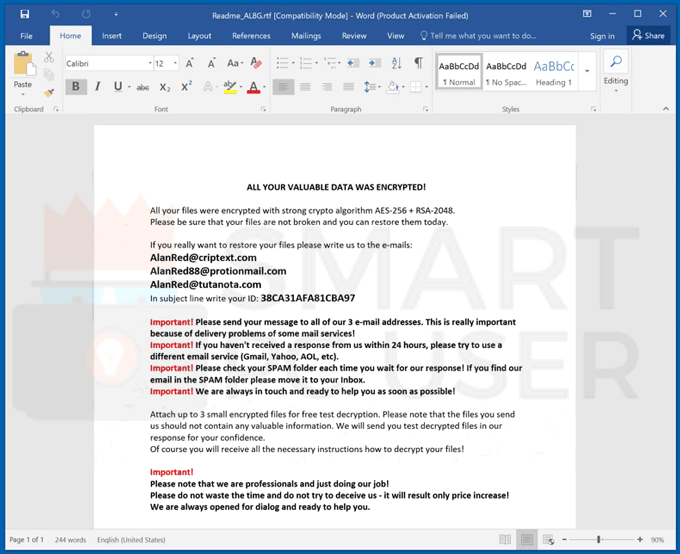Viewport: 680px width, 554px height.
Task: Apply a numbered list
Action: [x=308, y=63]
